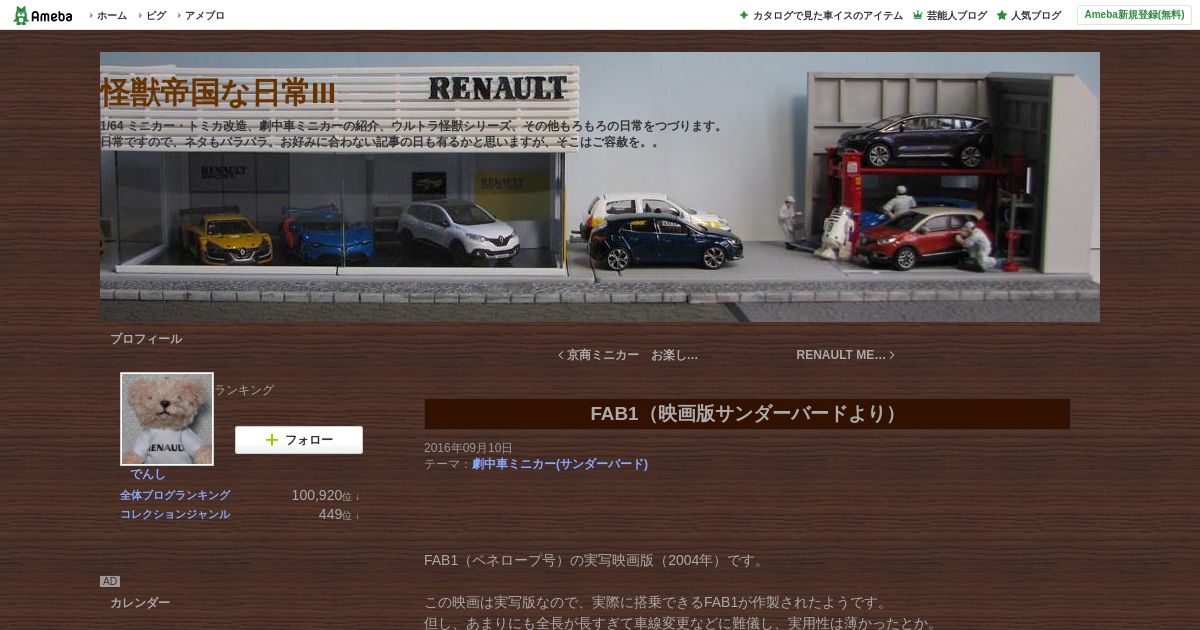Open ピグ in top navigation
Image resolution: width=1200 pixels, height=630 pixels.
coord(156,15)
